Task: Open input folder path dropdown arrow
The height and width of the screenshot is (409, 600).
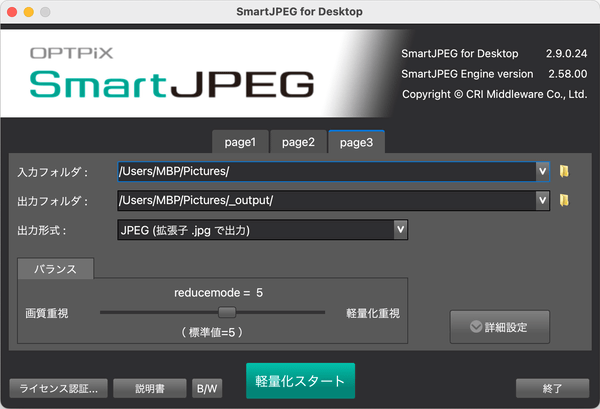Action: tap(542, 171)
